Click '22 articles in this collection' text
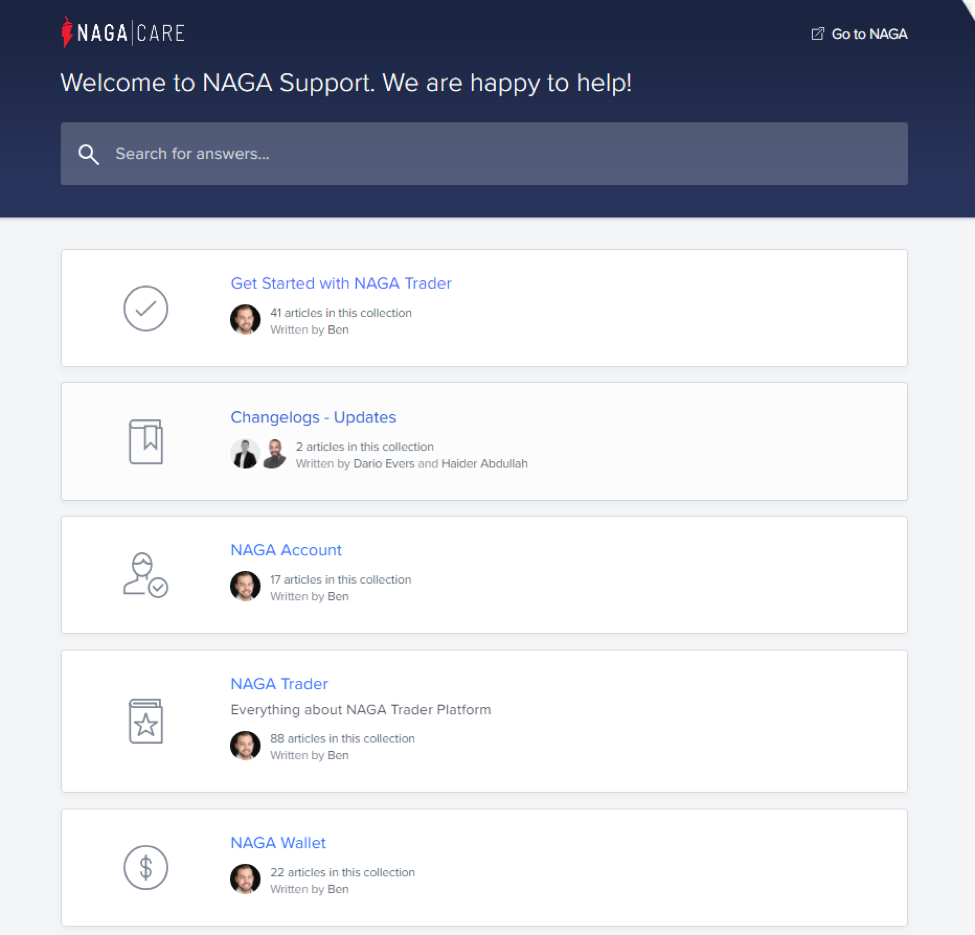The width and height of the screenshot is (975, 935). [x=342, y=872]
